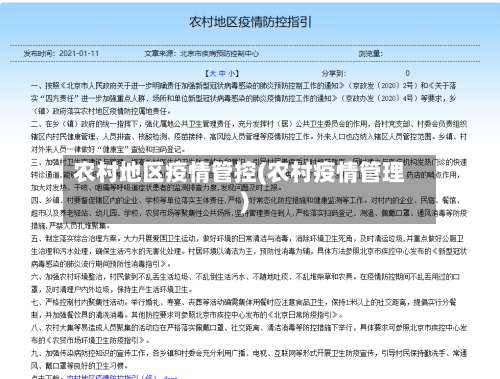
Task: Click paragraph 六 about 加强农村环境整治
Action: (x=246, y=283)
